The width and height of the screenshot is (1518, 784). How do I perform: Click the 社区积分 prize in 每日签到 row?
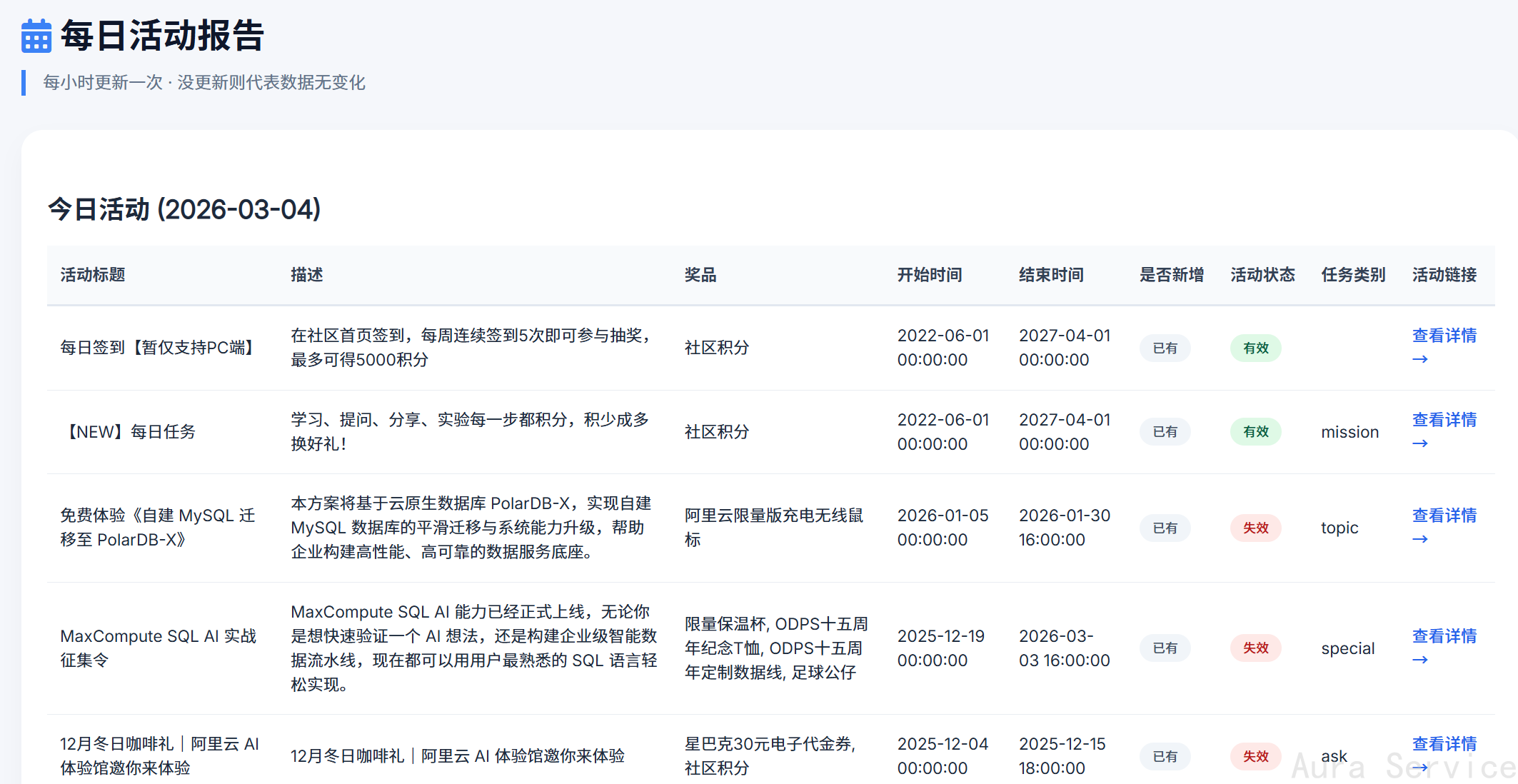point(717,348)
